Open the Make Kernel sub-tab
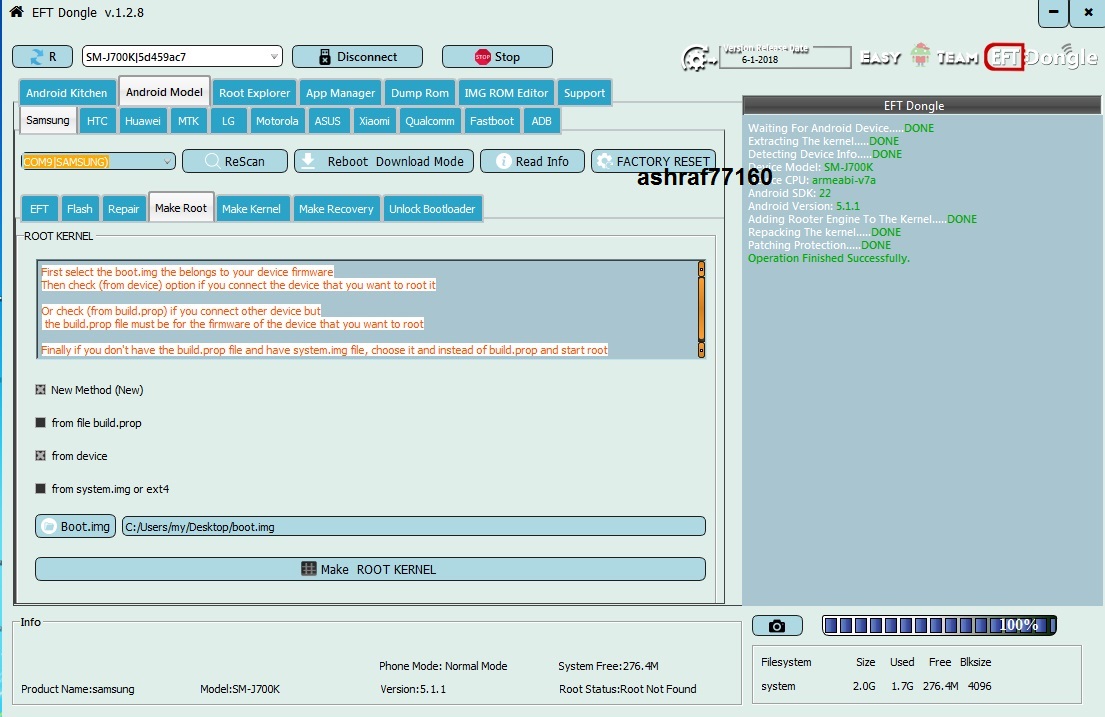The height and width of the screenshot is (717, 1105). click(252, 209)
